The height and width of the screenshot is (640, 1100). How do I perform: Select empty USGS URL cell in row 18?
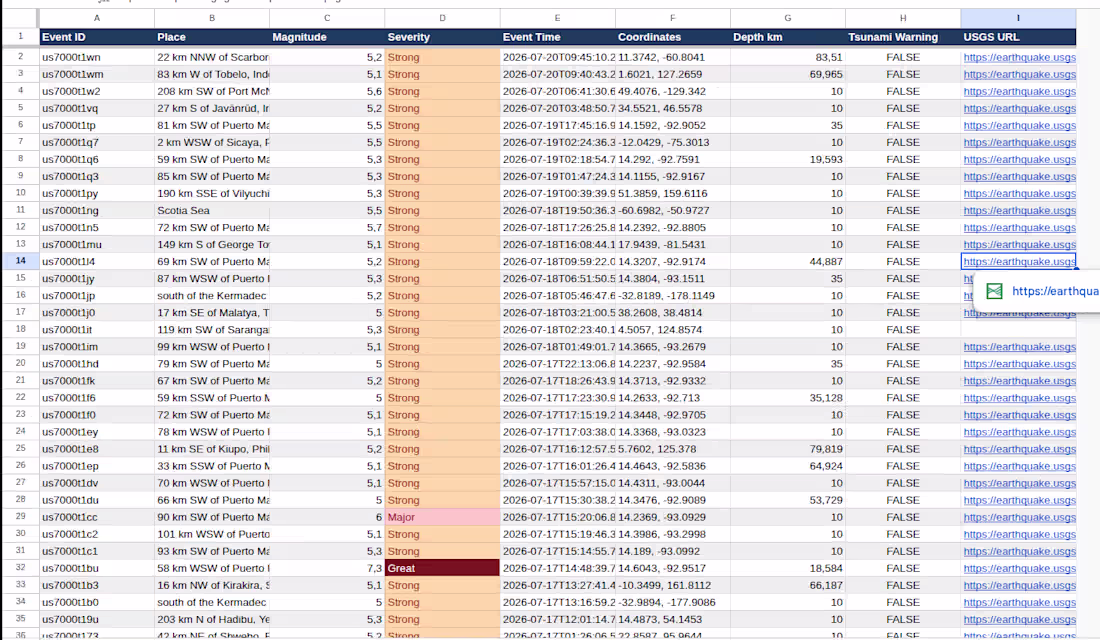tap(1018, 330)
